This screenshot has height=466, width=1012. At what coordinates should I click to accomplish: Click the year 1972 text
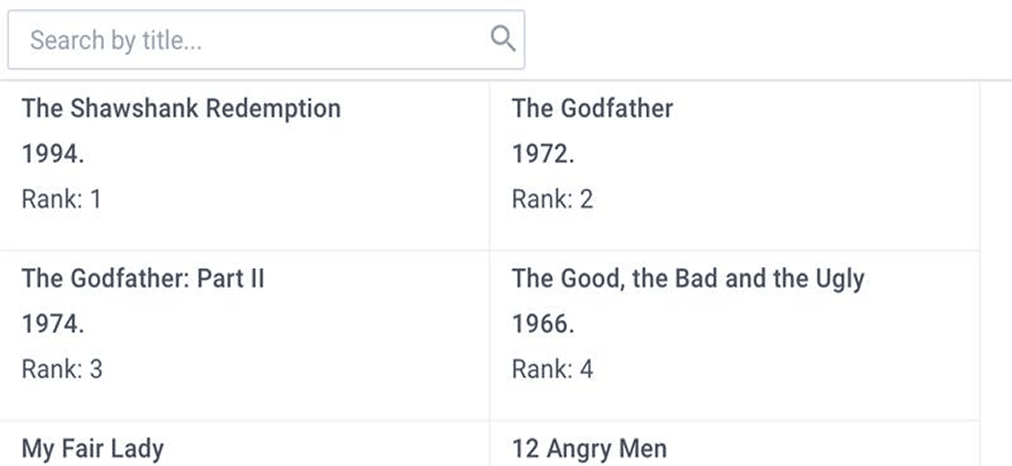543,154
